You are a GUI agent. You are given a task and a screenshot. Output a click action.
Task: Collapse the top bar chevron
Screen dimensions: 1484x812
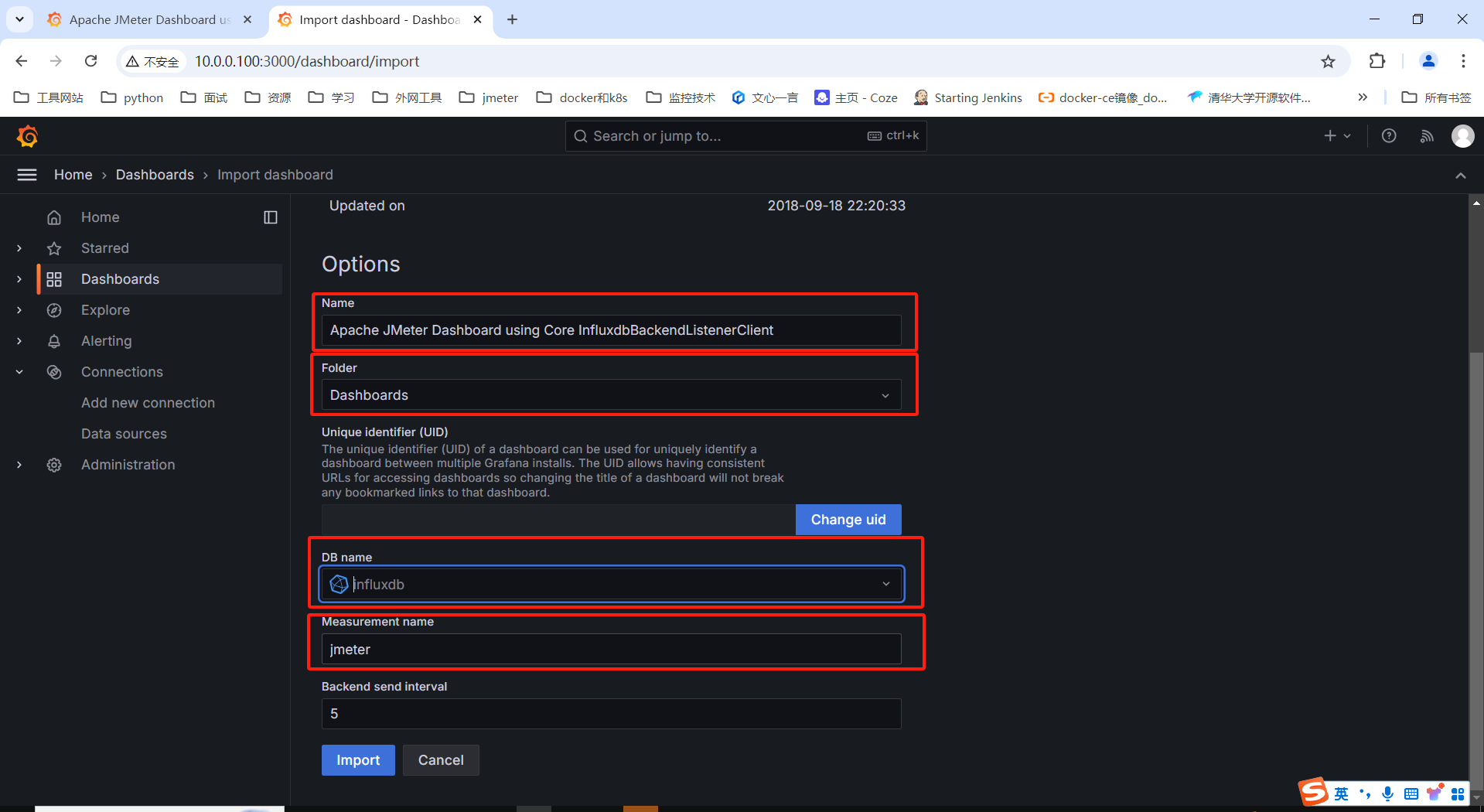point(1461,176)
